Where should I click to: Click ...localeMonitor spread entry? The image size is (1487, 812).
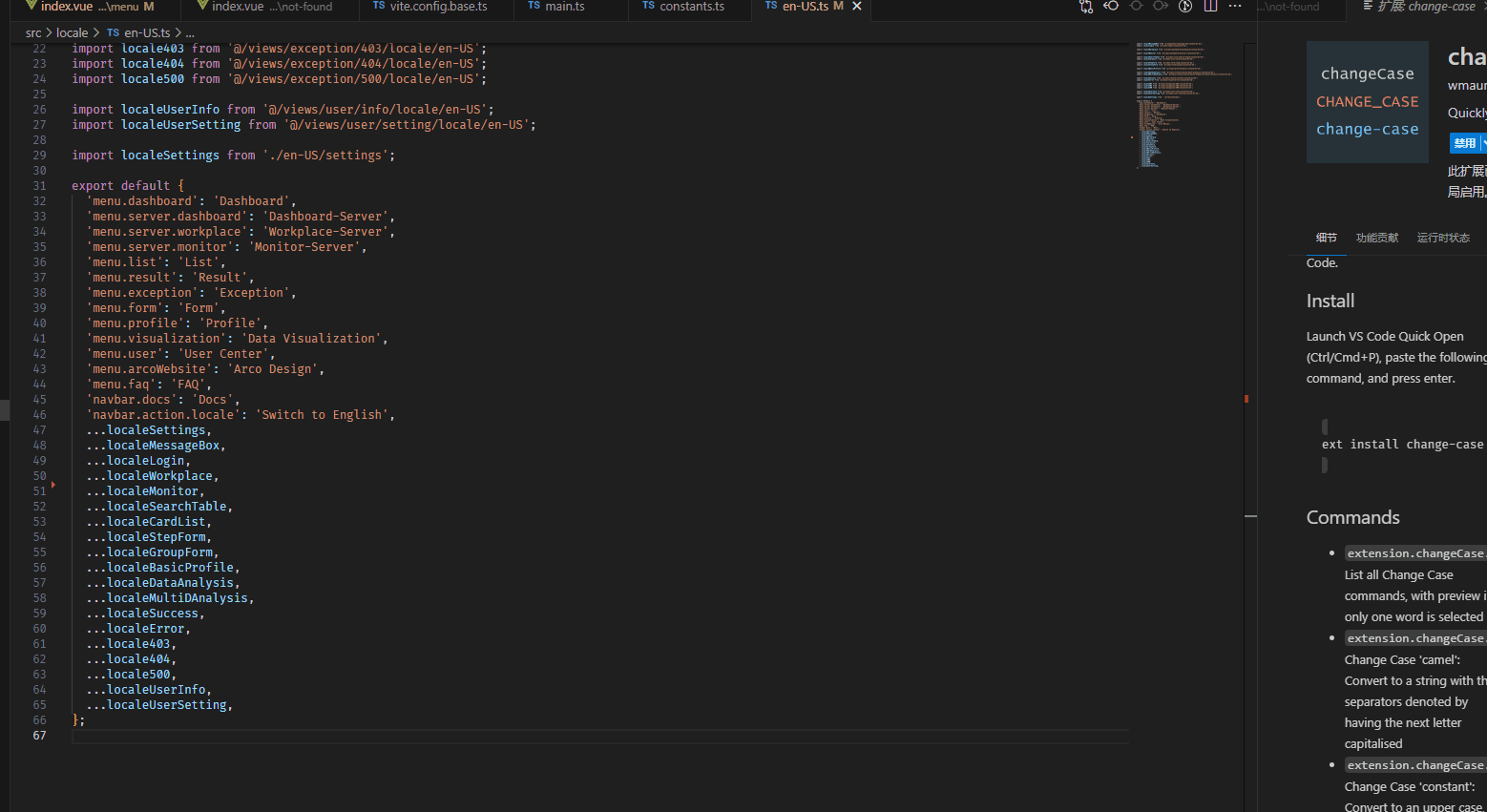[146, 491]
